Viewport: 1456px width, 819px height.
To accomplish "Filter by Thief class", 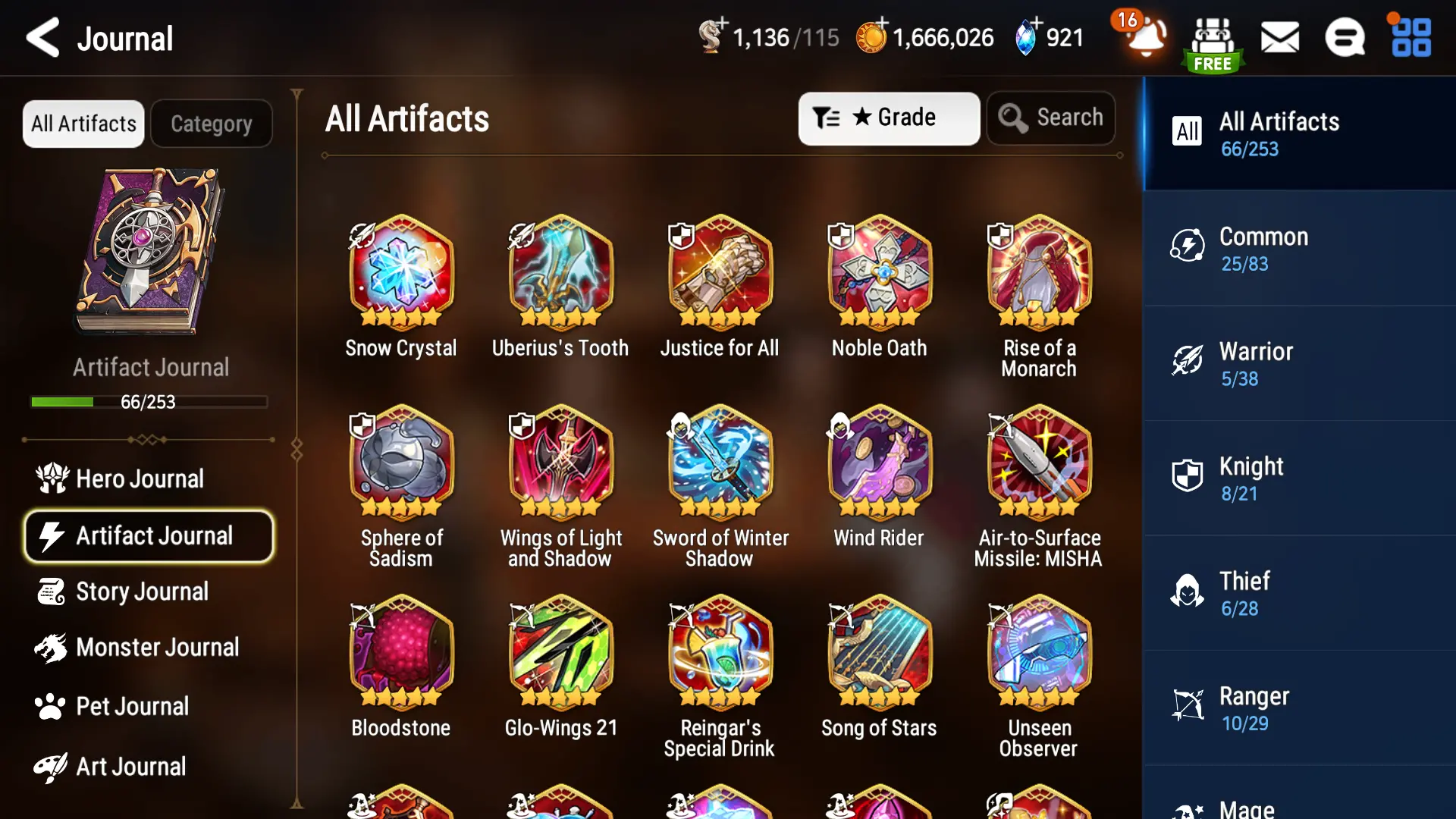I will (1300, 593).
